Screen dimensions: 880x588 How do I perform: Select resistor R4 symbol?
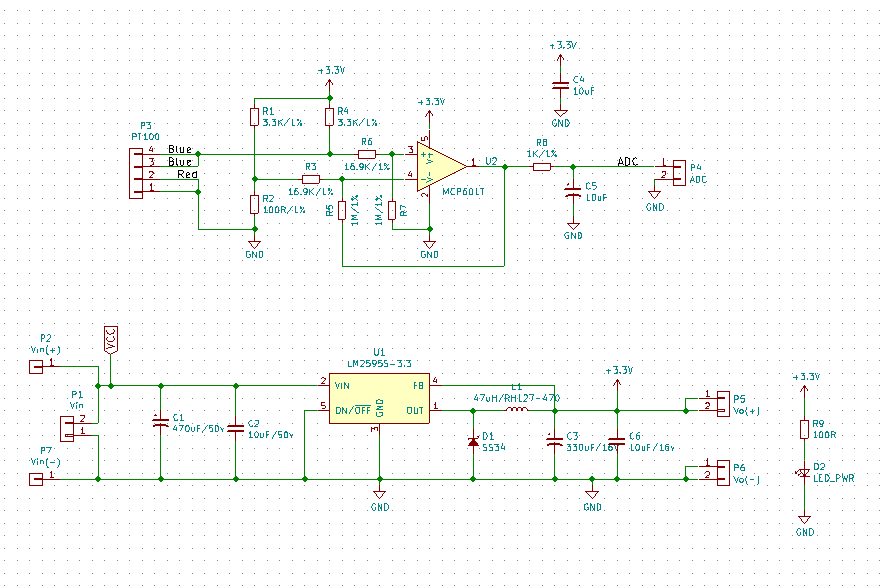click(329, 117)
